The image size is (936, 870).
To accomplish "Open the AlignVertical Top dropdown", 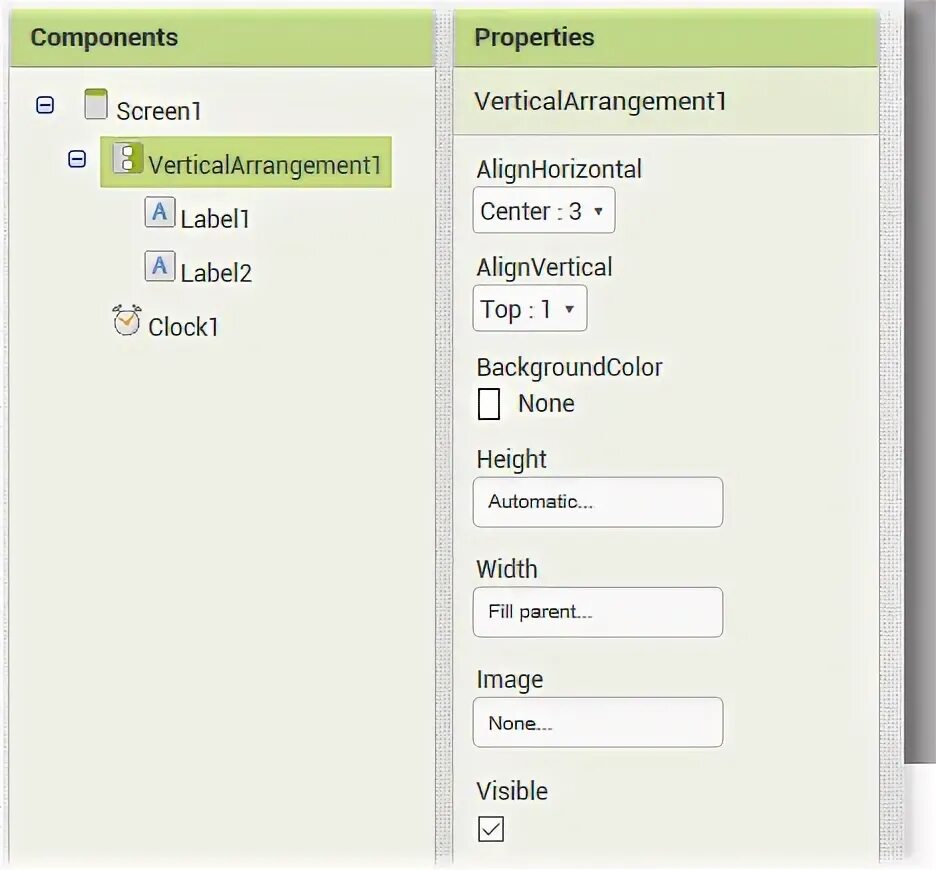I will pos(529,309).
